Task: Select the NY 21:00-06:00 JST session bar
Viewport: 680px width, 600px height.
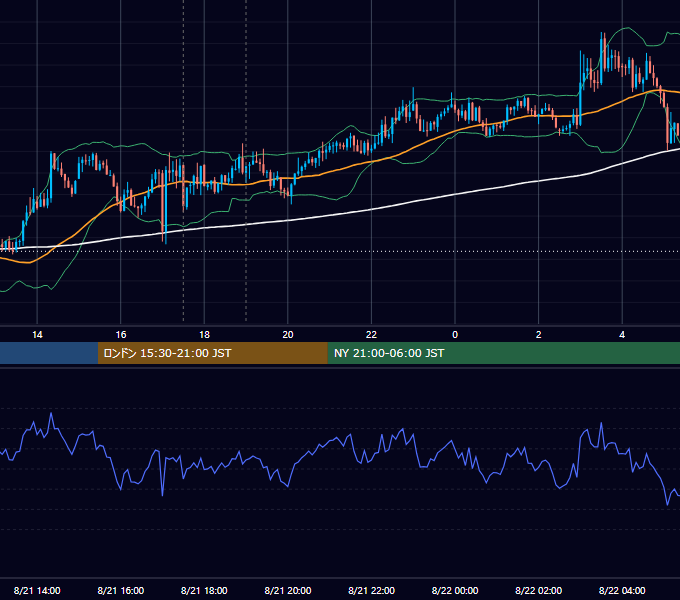Action: point(503,353)
